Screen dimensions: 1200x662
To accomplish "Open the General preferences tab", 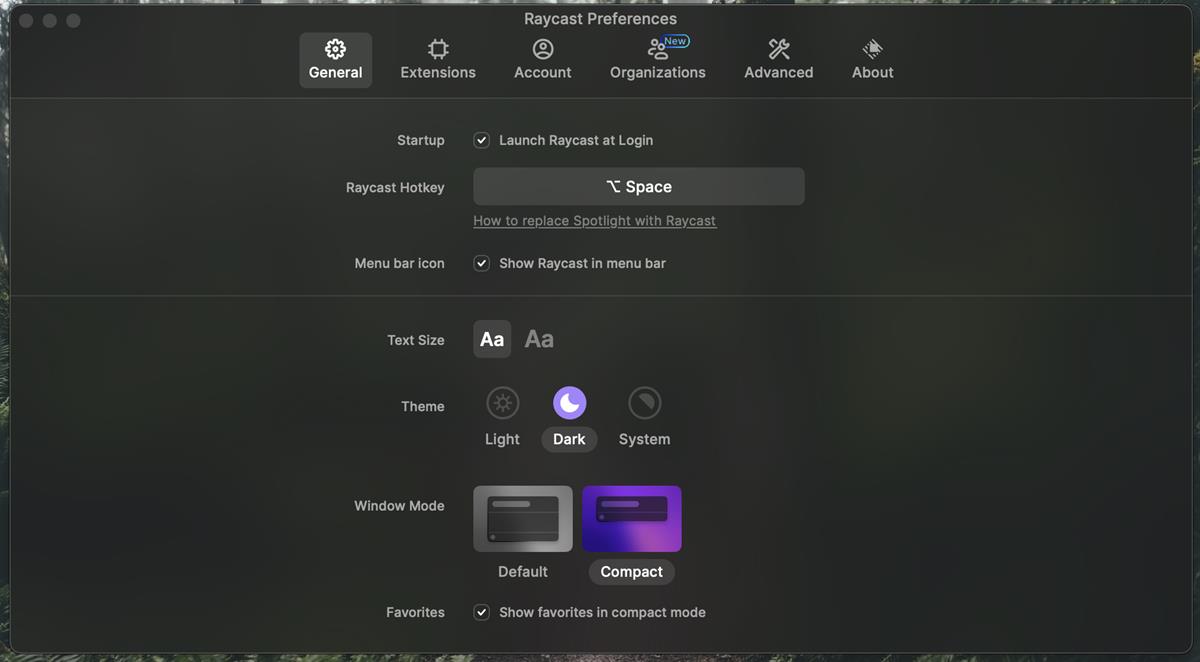I will (x=335, y=60).
